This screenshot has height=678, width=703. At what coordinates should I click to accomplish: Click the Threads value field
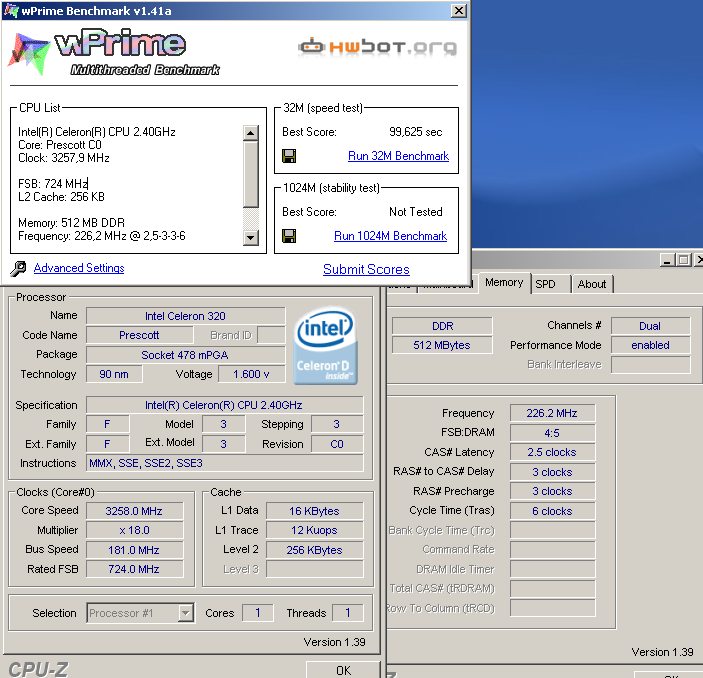click(347, 613)
